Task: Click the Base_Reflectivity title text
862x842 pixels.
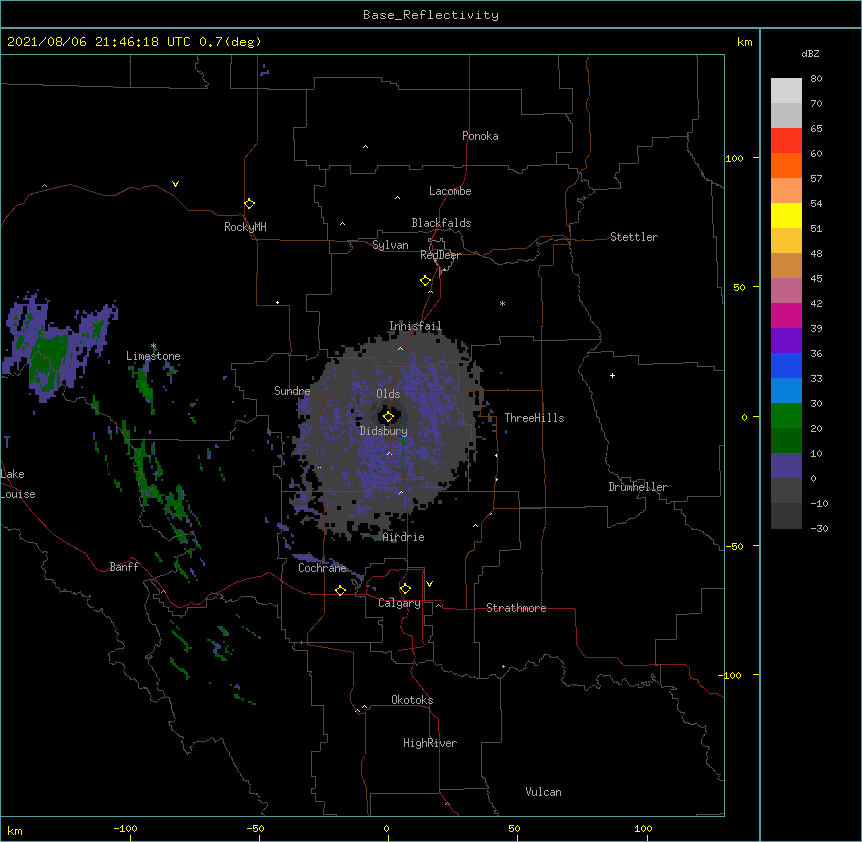Action: pyautogui.click(x=431, y=15)
